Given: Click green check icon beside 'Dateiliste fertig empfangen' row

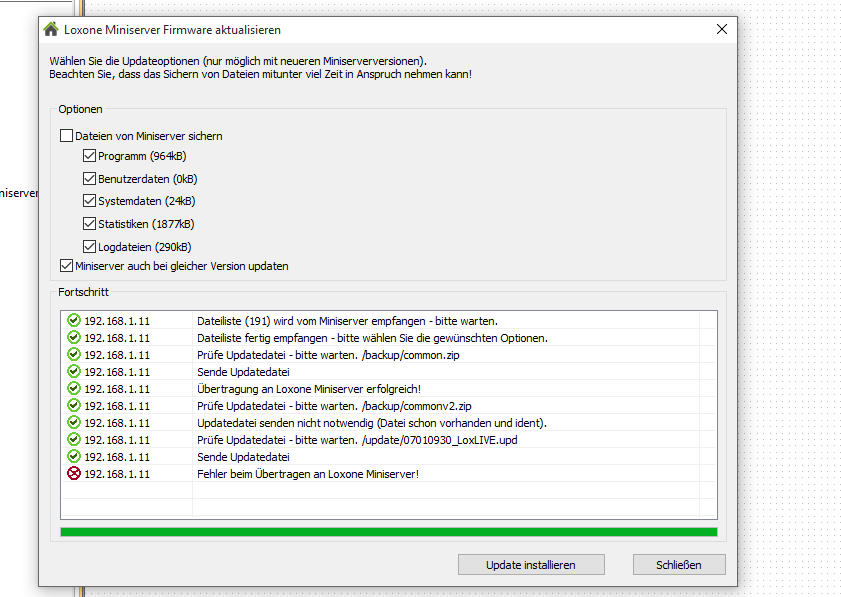Looking at the screenshot, I should [x=73, y=337].
